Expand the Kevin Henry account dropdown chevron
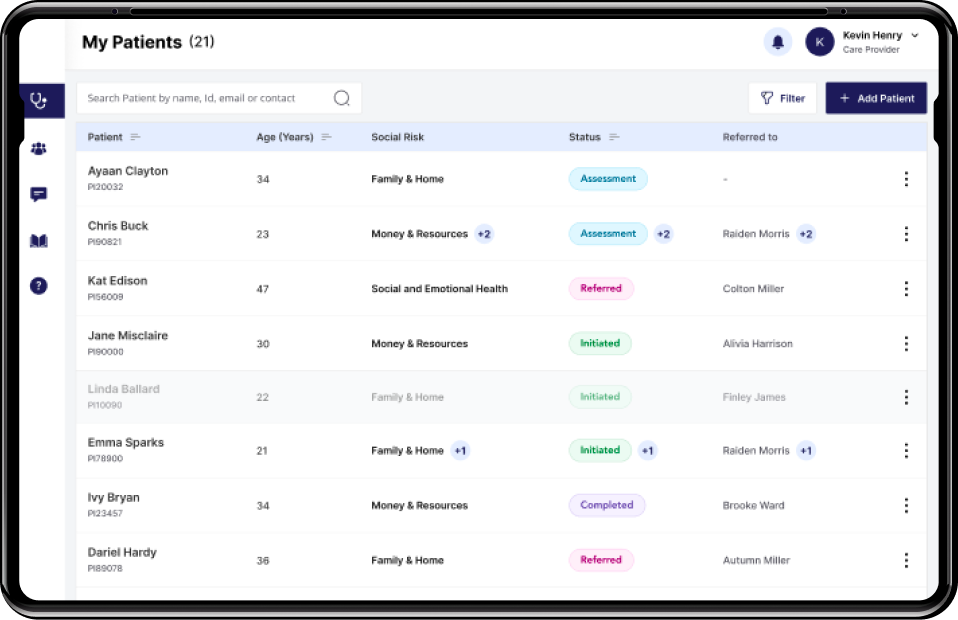 (x=915, y=35)
